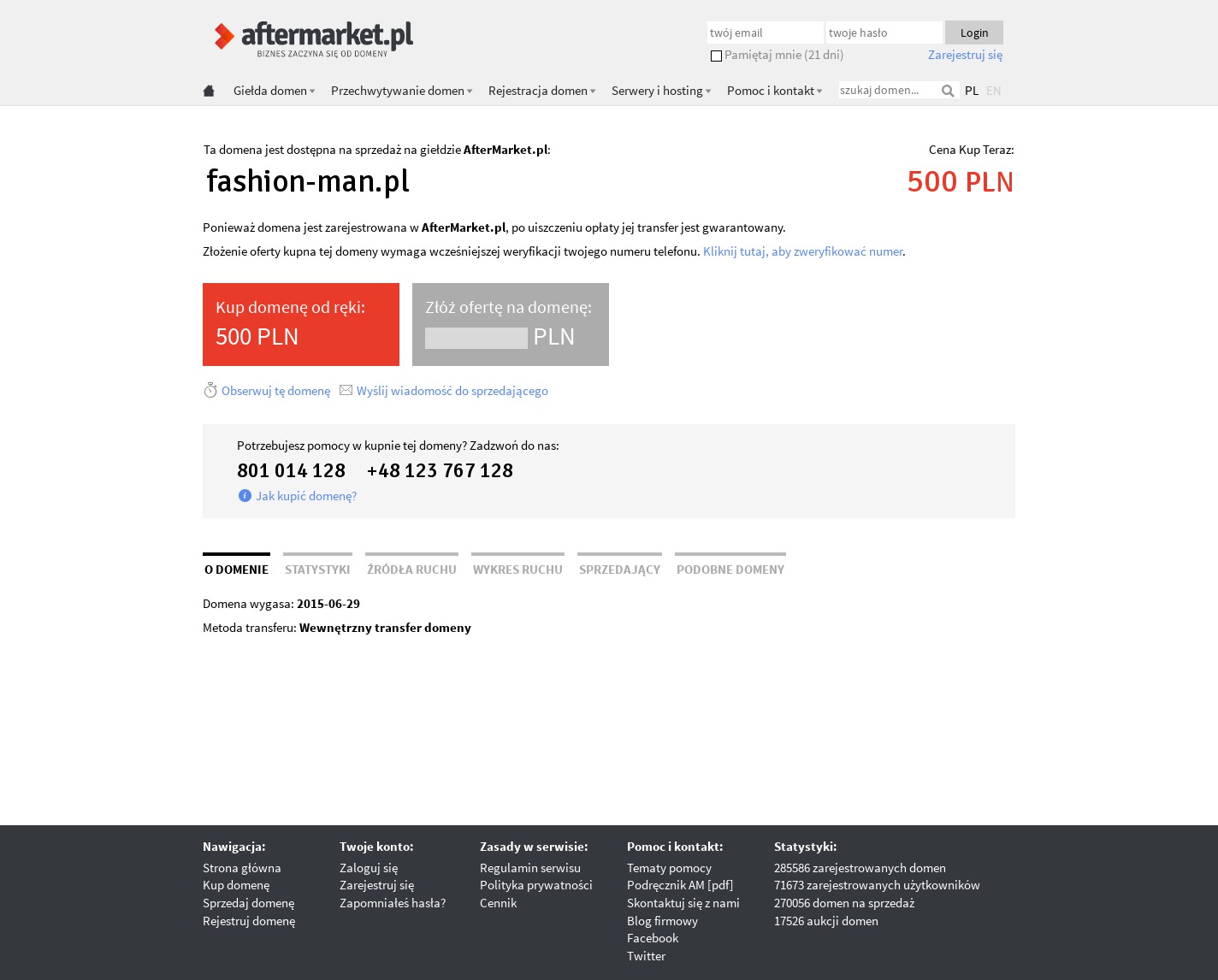Image resolution: width=1218 pixels, height=980 pixels.
Task: Open the Zarejestruj się link in header
Action: 965,55
